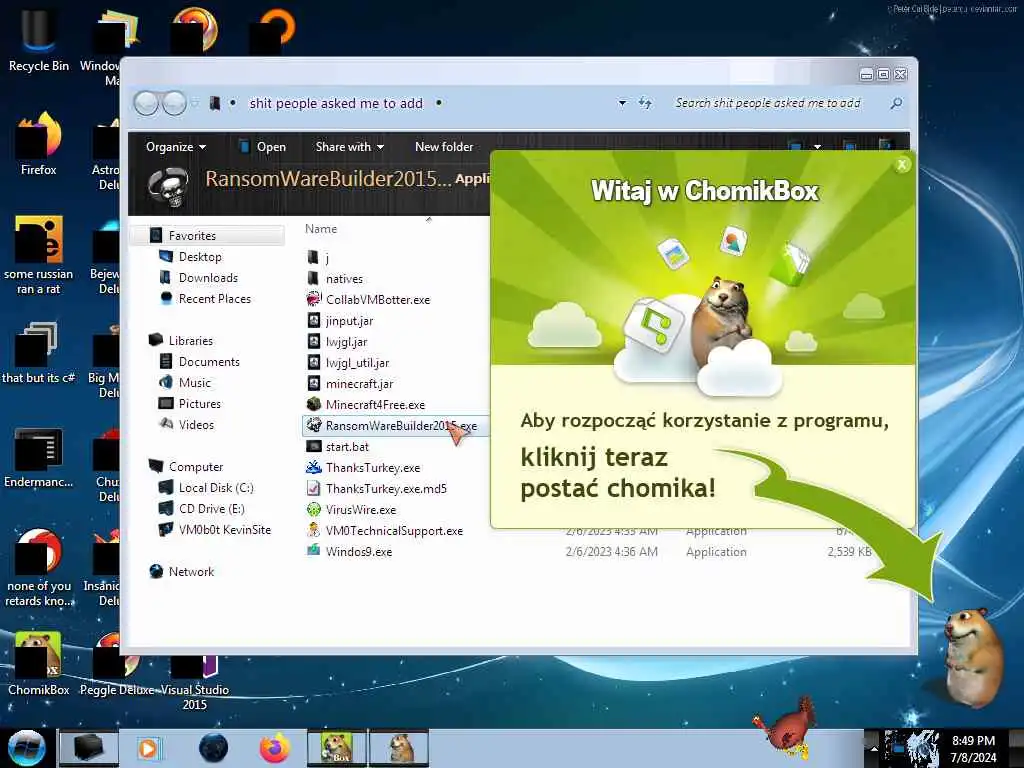Click the Name column header

click(x=321, y=229)
